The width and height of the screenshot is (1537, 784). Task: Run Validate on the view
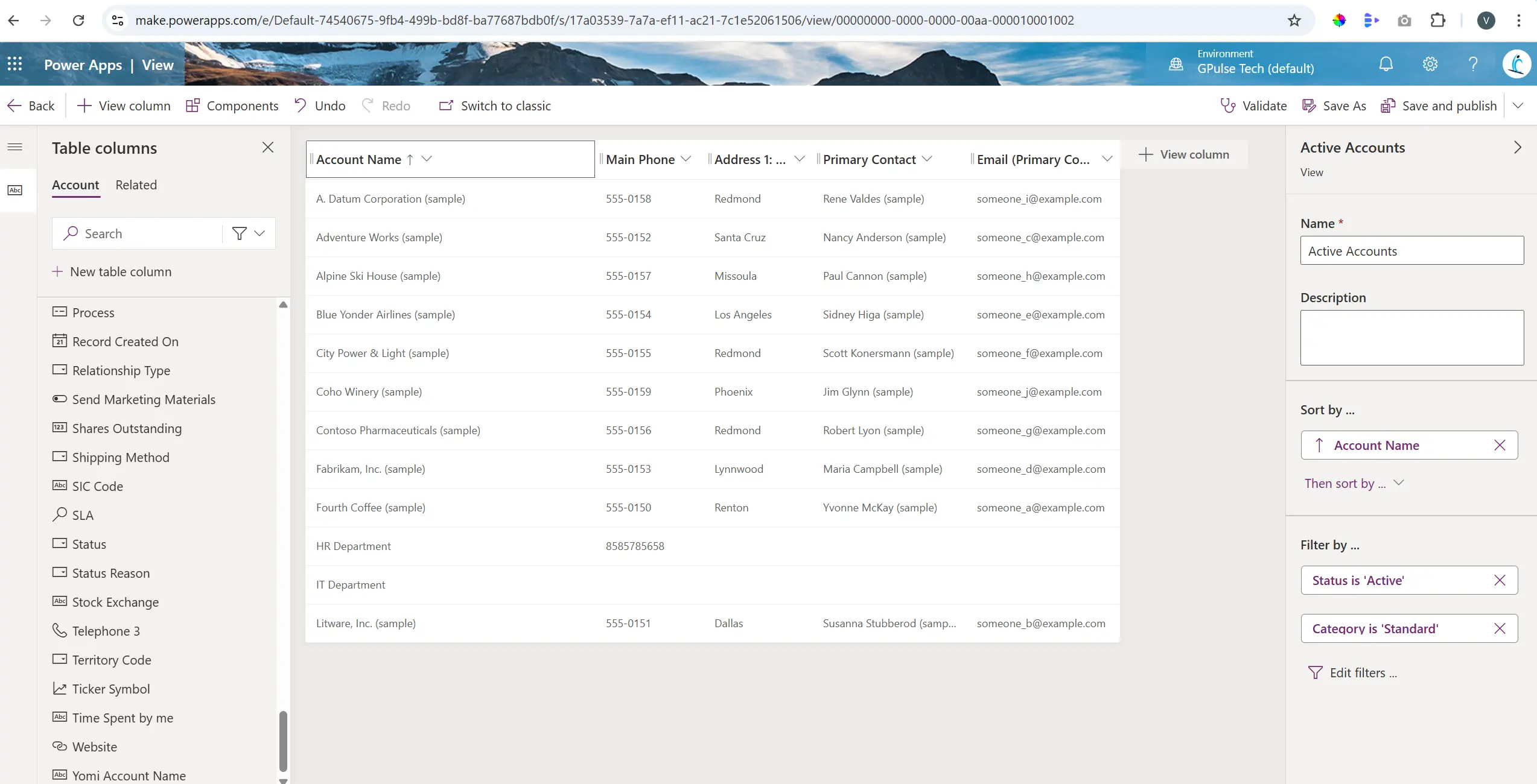[x=1253, y=105]
